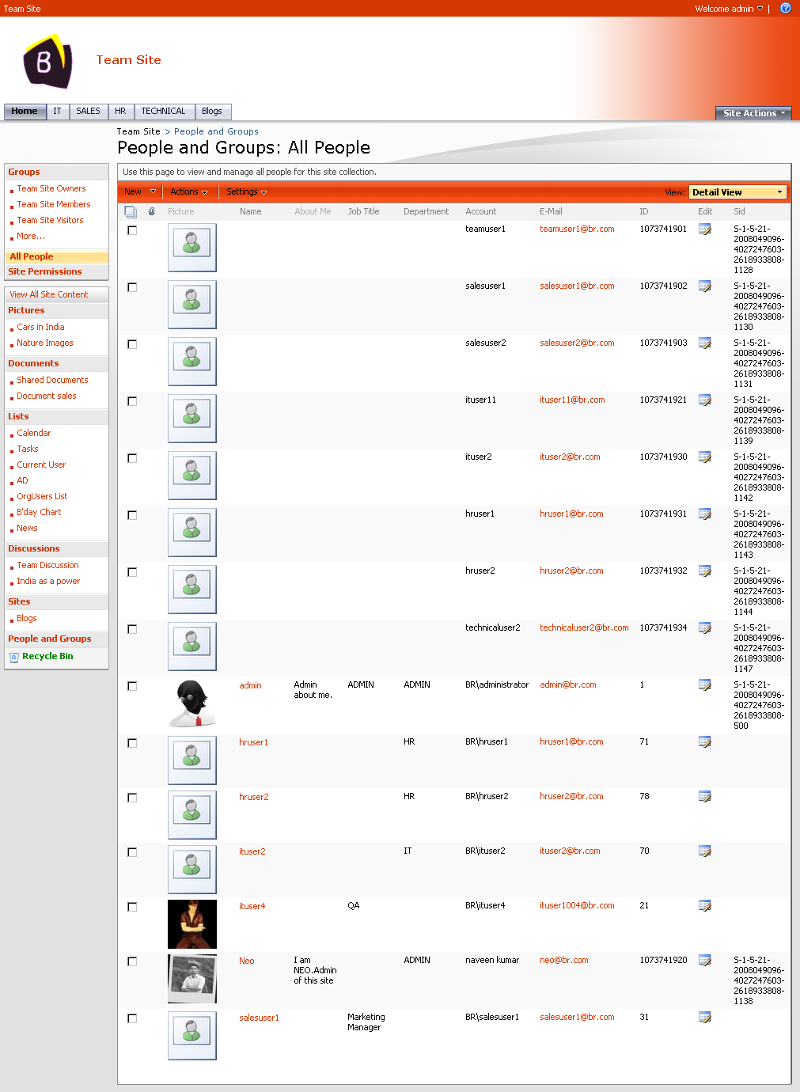
Task: Click the Edit icon for salesuser1 at the bottom
Action: [x=706, y=1017]
